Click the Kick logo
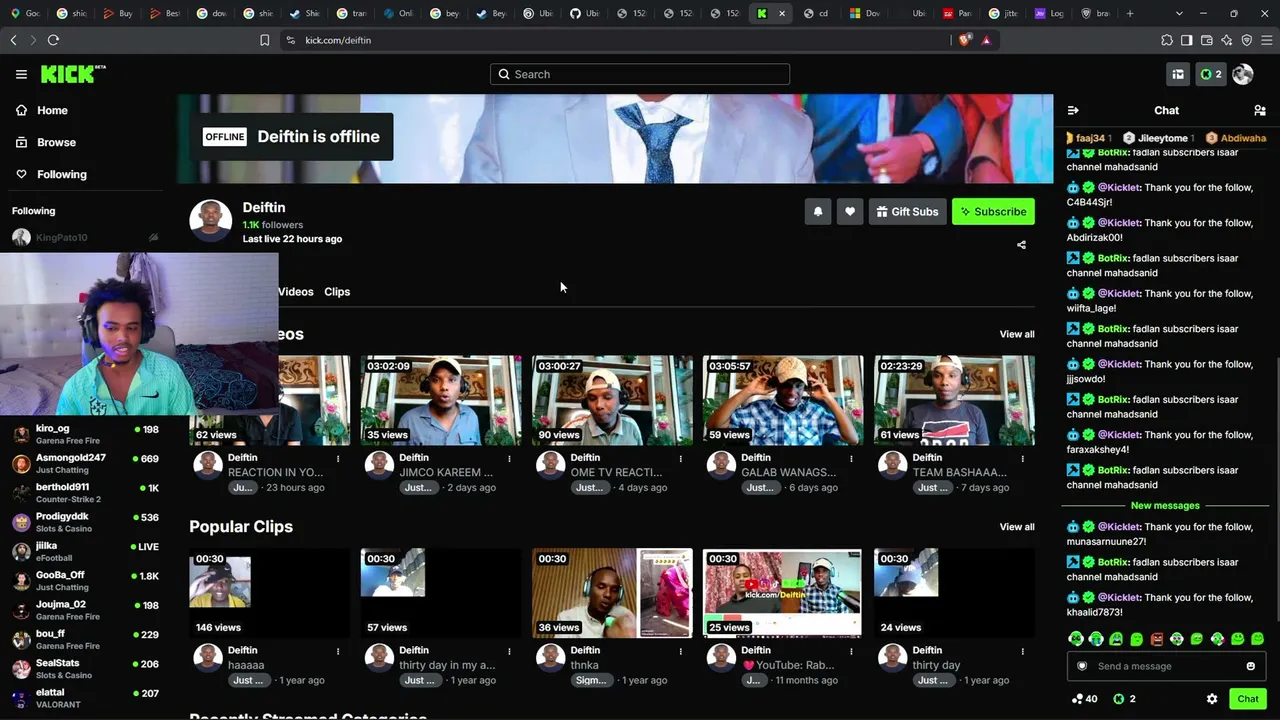Viewport: 1280px width, 720px height. (73, 74)
